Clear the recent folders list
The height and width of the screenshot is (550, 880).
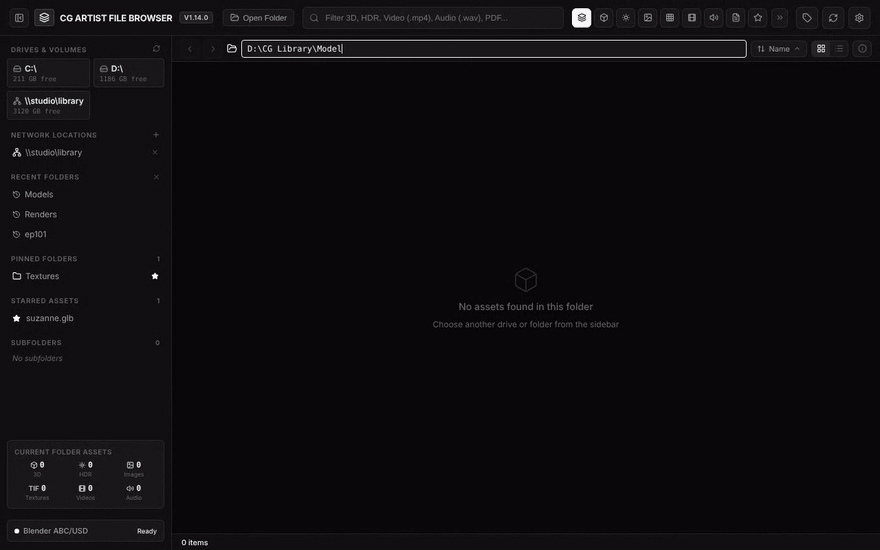click(157, 177)
